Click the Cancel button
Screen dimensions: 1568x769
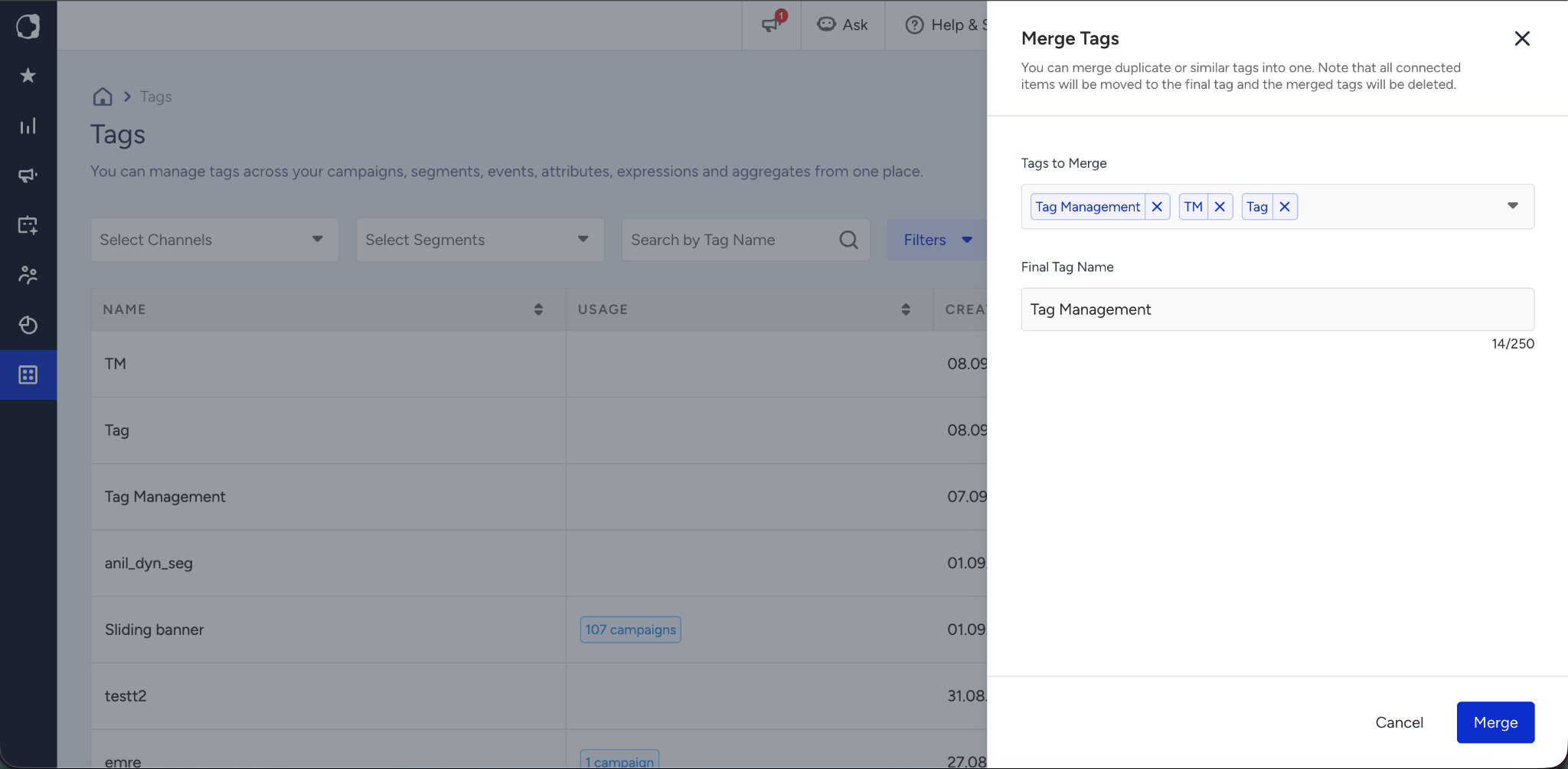(x=1399, y=722)
